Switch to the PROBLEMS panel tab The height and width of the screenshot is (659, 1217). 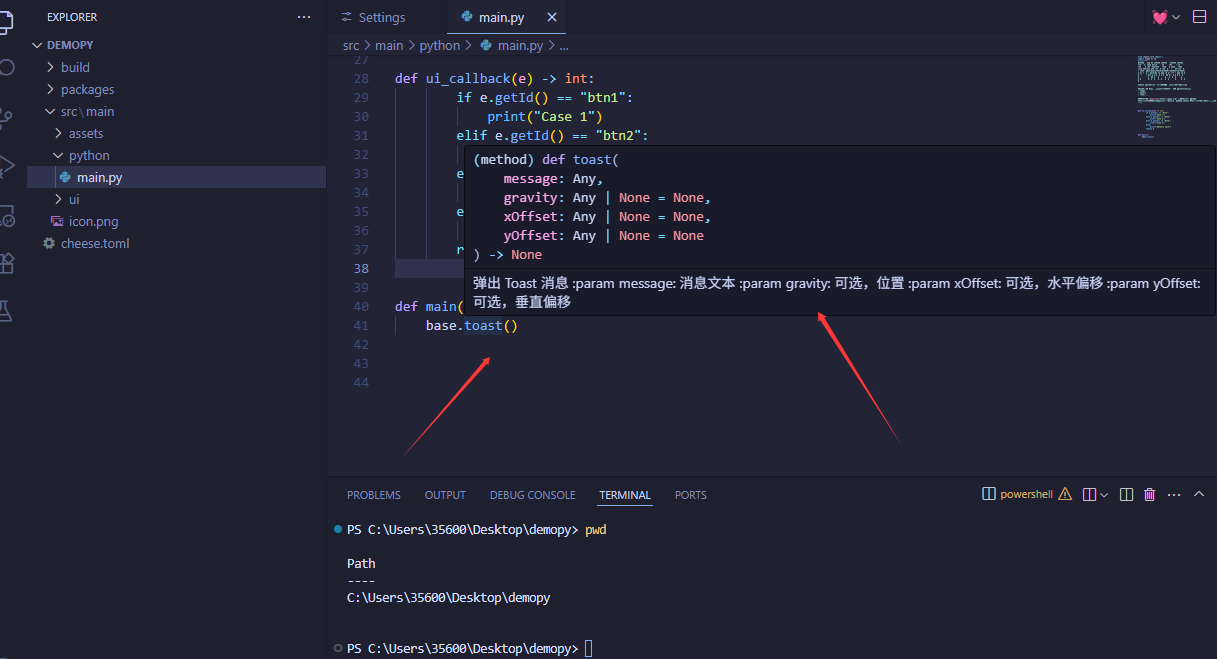[x=374, y=495]
